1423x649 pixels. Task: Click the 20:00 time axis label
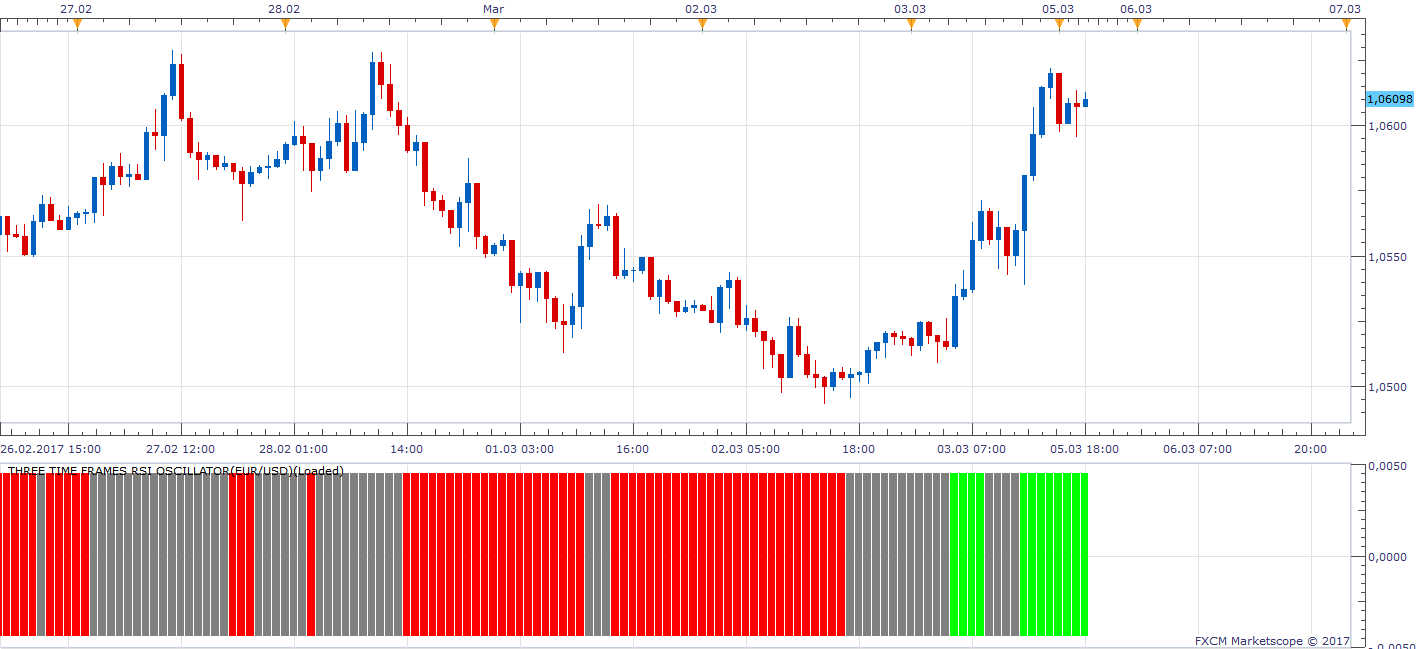coord(1310,449)
